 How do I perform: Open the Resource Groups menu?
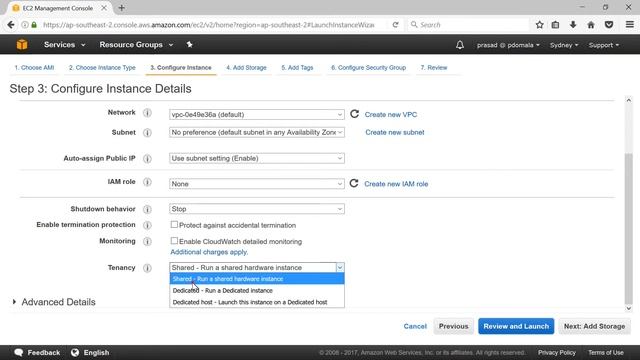point(136,44)
